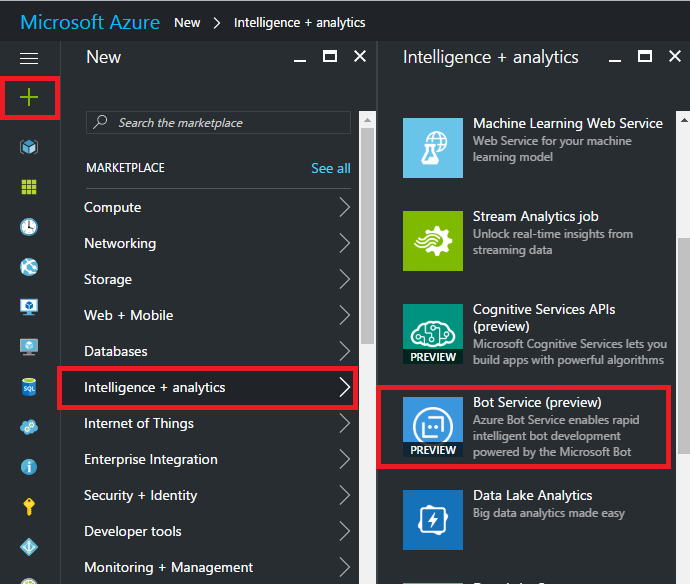Screen dimensions: 690x584
Task: Open the Recent clock icon in sidebar
Action: click(x=29, y=227)
